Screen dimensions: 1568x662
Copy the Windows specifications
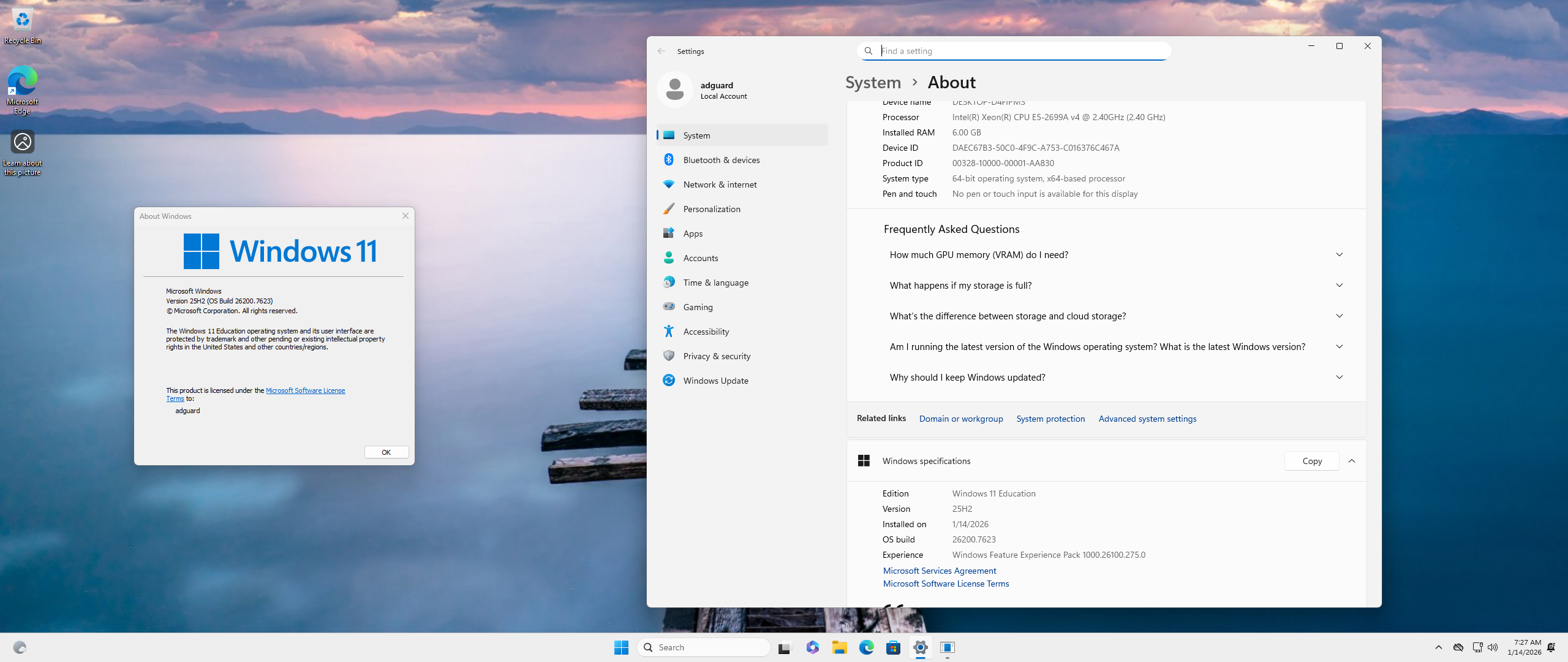(1311, 461)
